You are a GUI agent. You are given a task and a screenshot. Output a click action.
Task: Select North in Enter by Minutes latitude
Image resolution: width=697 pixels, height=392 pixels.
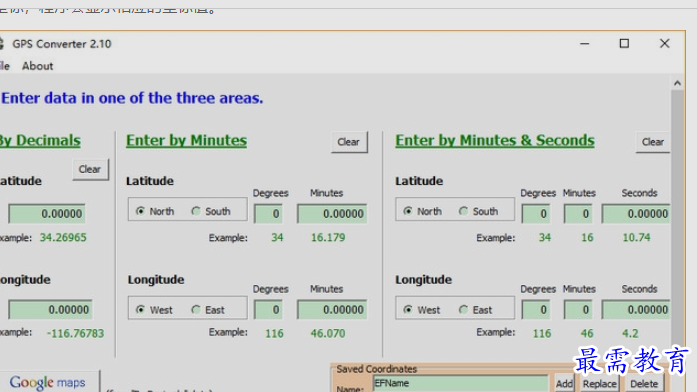(x=155, y=211)
